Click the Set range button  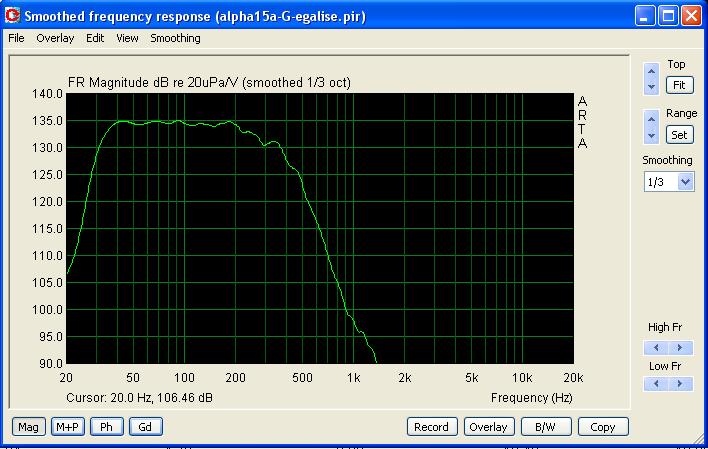coord(680,135)
